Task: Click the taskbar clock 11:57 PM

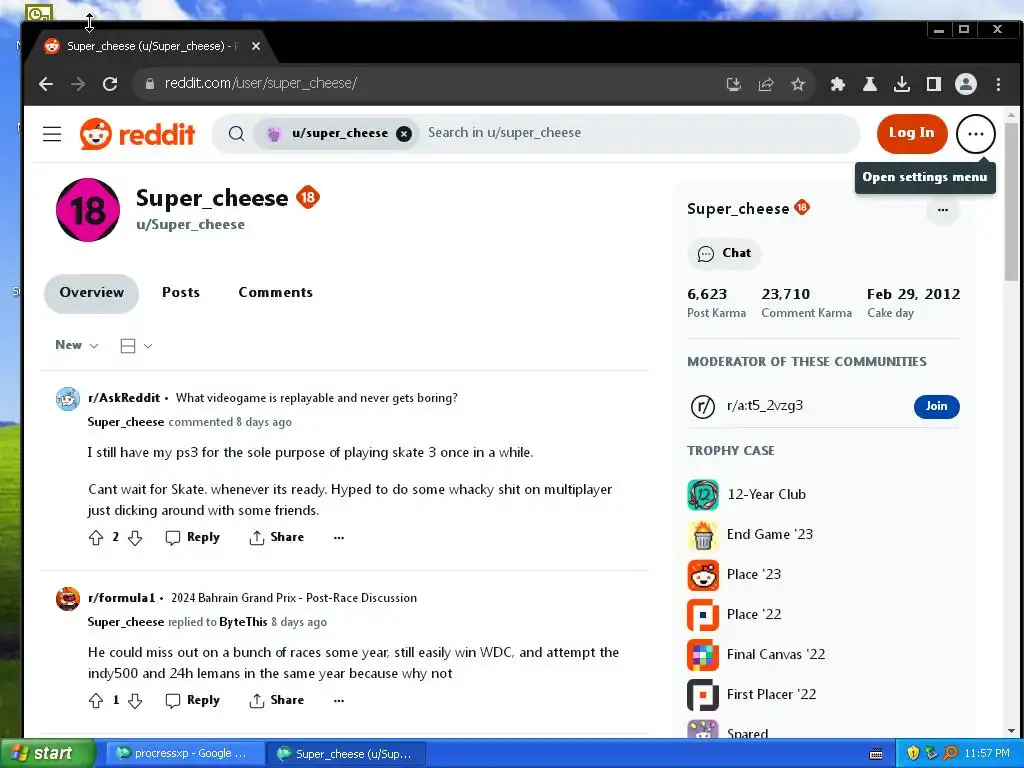Action: [987, 754]
